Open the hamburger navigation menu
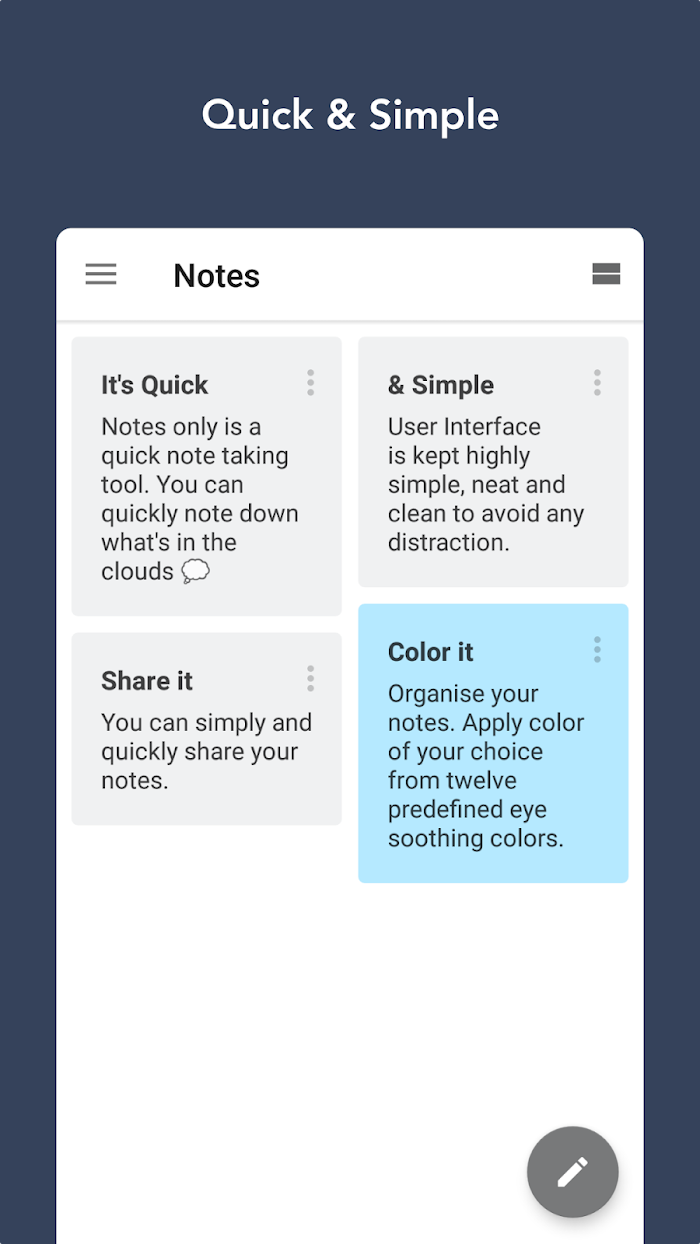The width and height of the screenshot is (700, 1244). pos(101,274)
